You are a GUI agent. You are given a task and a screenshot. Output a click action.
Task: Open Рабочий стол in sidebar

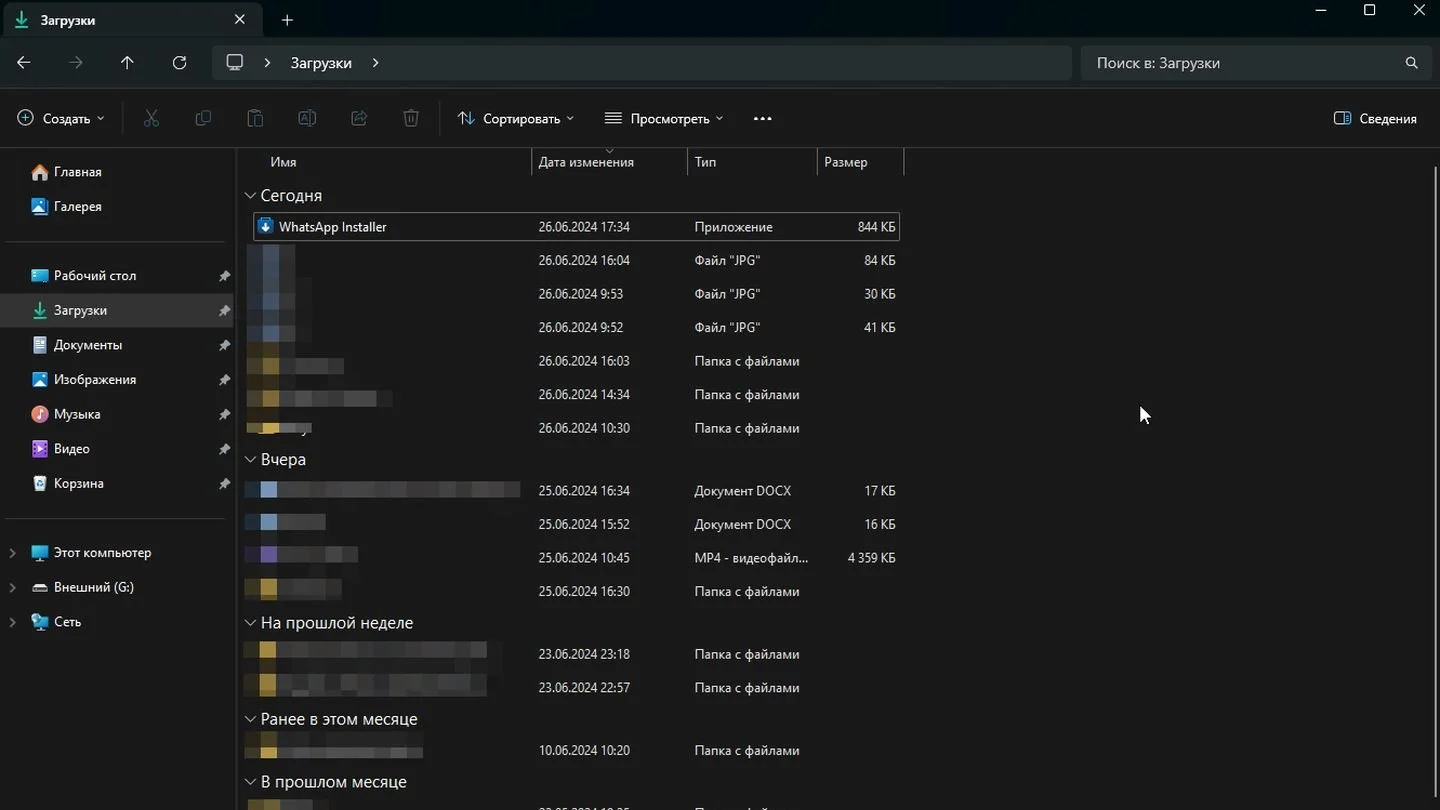point(94,275)
